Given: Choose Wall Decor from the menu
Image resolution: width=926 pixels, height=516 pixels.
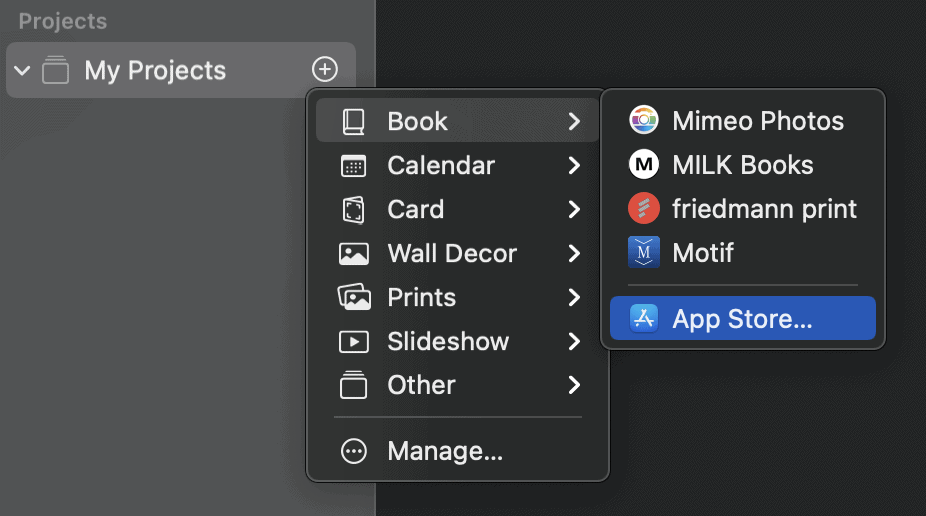Looking at the screenshot, I should coord(458,253).
